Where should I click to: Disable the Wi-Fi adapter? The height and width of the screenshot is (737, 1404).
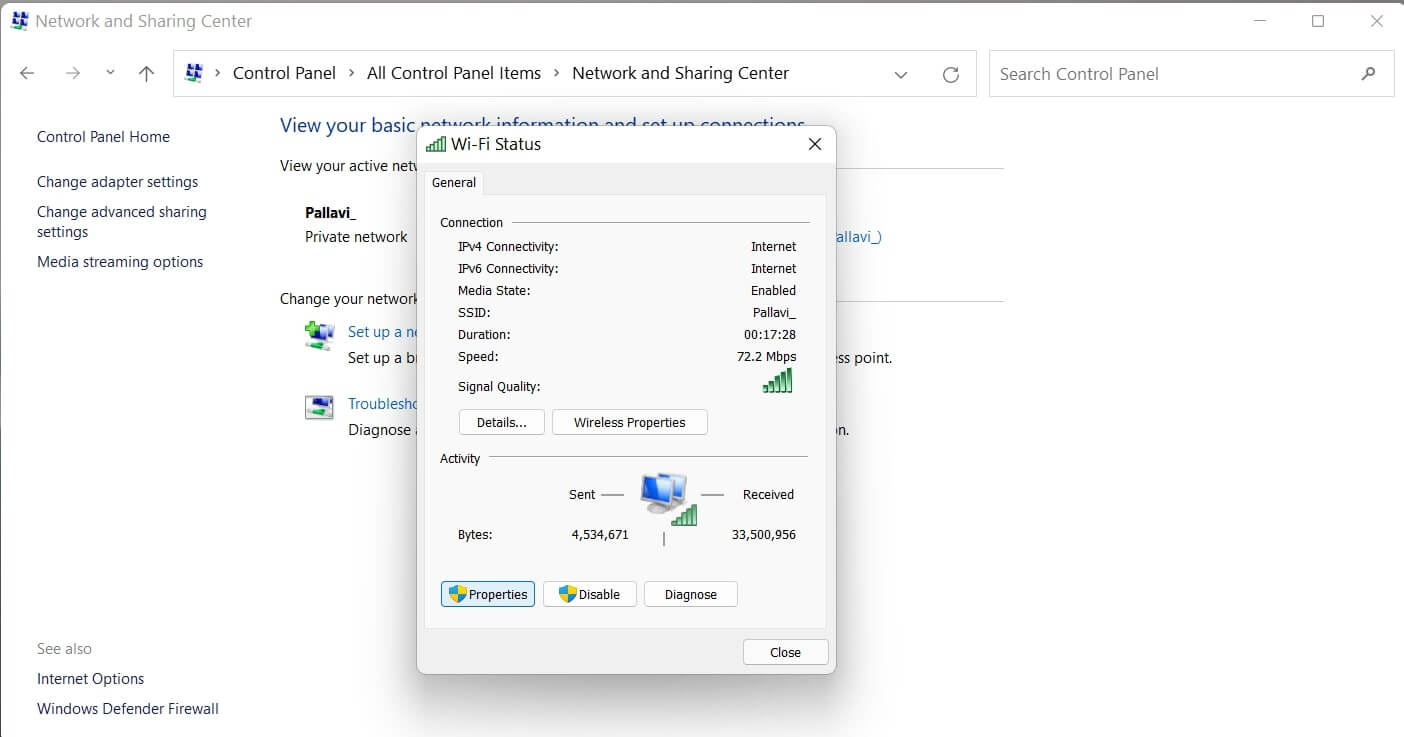pos(589,594)
